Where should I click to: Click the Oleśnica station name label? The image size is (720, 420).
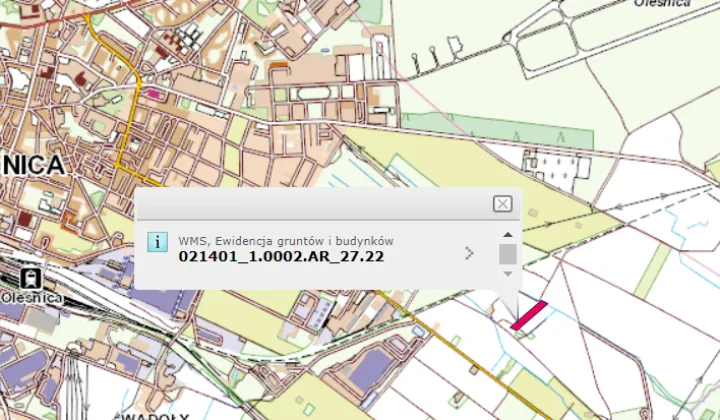point(31,298)
